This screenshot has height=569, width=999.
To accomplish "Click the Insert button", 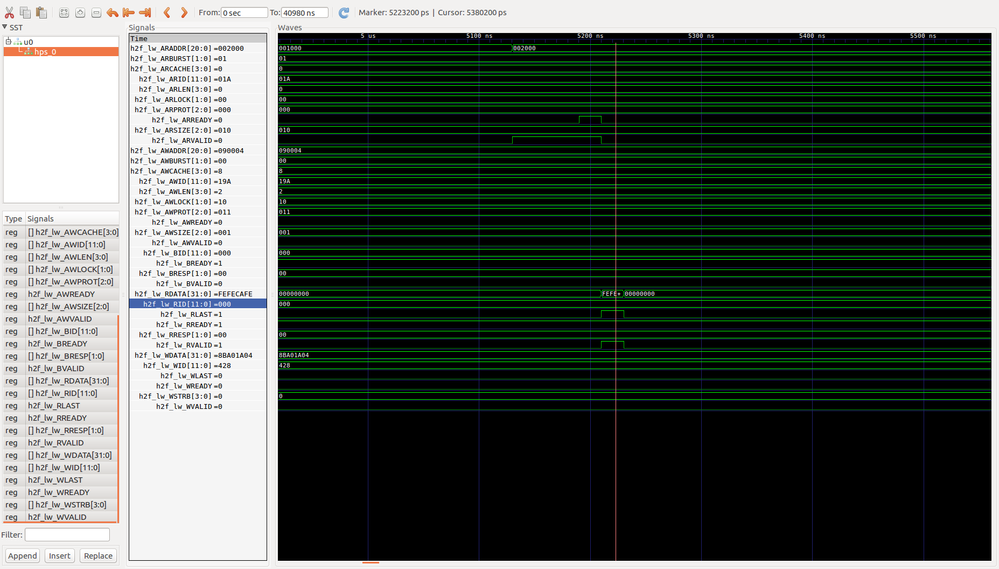I will [x=60, y=556].
